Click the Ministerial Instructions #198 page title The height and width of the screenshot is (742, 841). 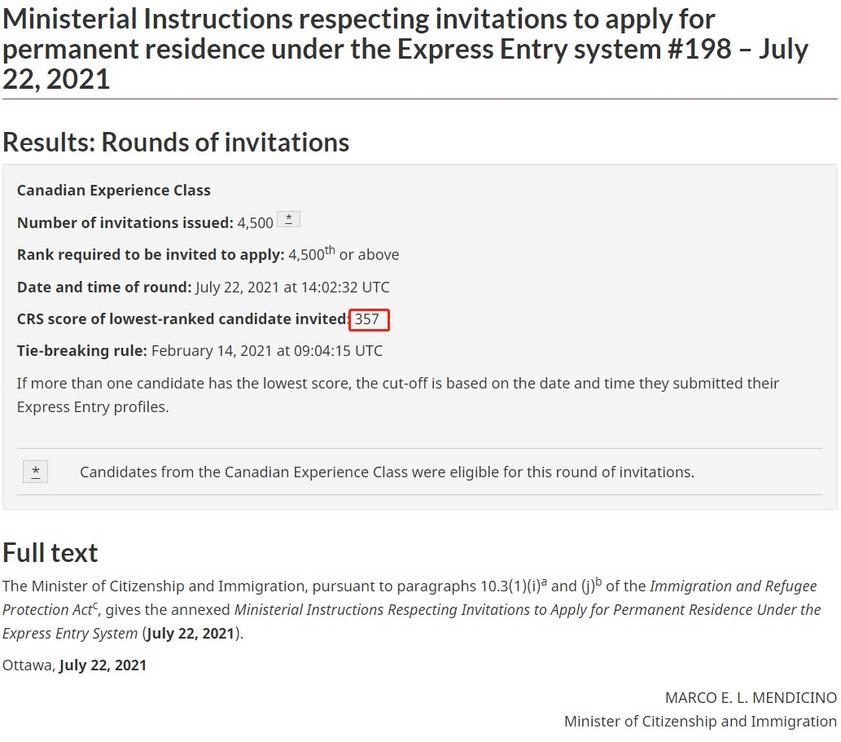[x=405, y=49]
